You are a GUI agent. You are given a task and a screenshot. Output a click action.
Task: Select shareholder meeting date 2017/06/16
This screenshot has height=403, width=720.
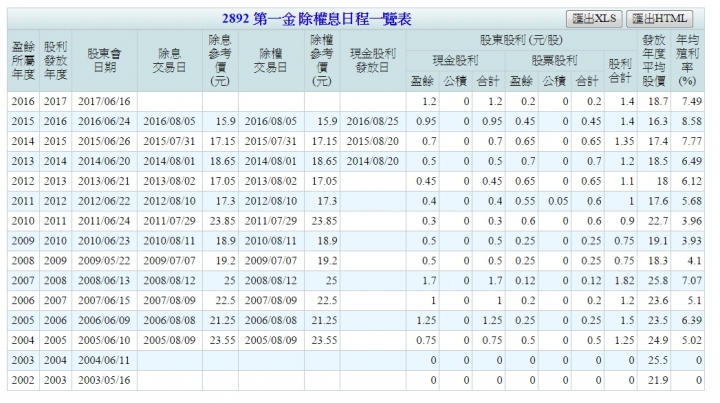104,101
